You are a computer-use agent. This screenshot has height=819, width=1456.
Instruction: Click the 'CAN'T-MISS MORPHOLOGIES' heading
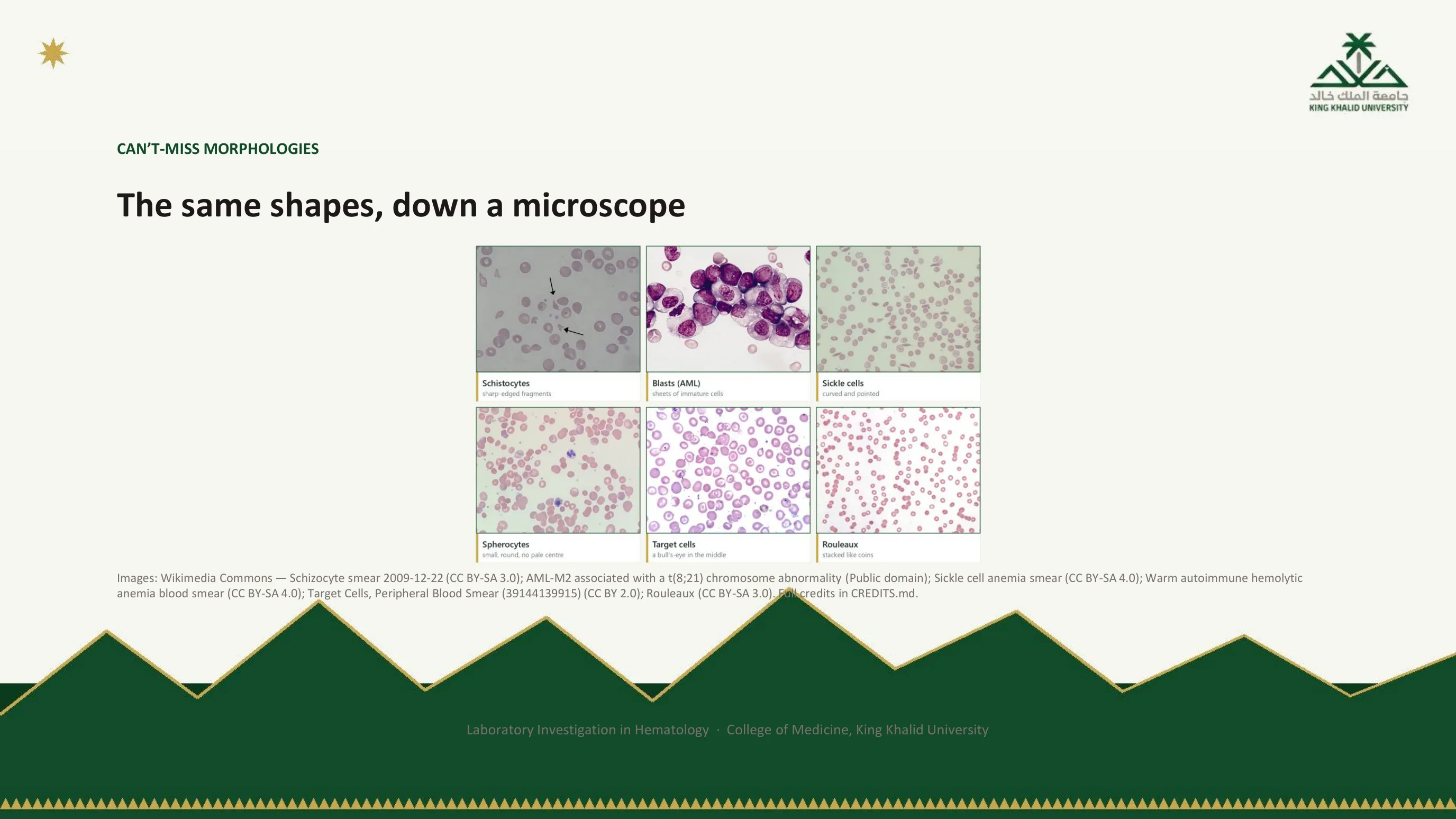217,149
